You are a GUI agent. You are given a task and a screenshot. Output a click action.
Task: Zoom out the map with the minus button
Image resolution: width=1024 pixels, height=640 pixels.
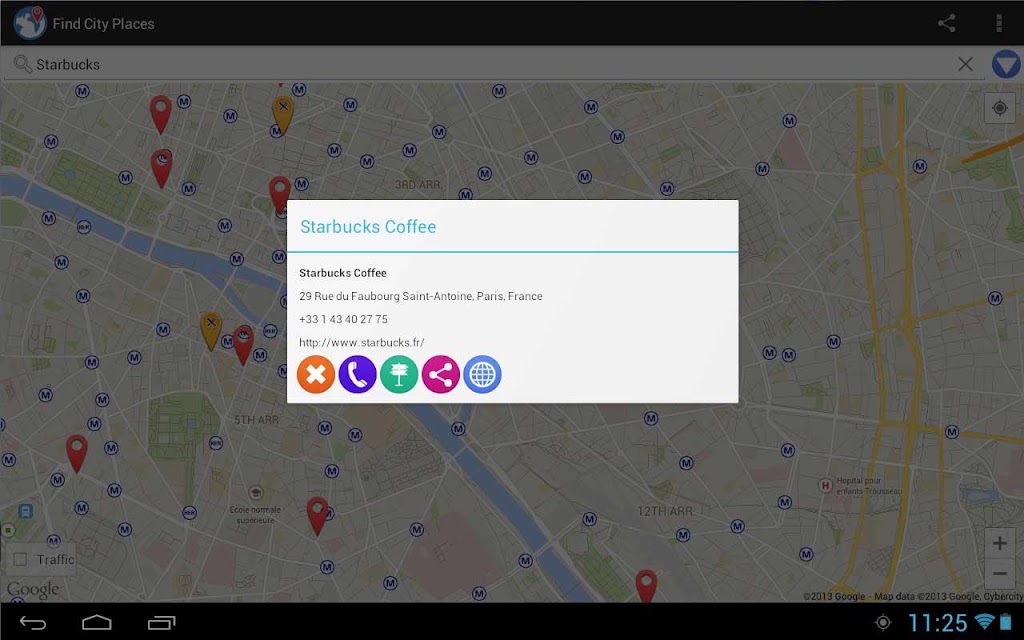pos(999,574)
